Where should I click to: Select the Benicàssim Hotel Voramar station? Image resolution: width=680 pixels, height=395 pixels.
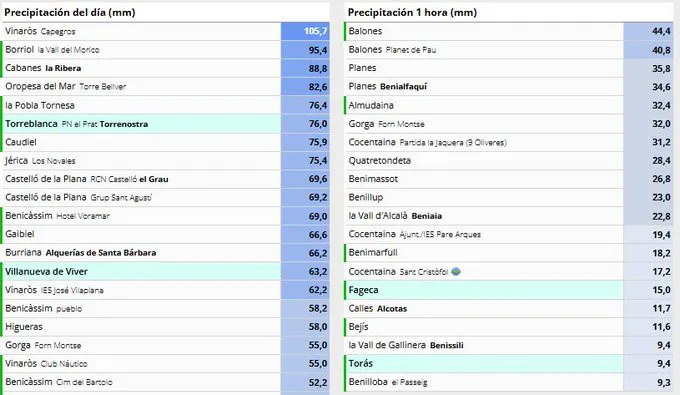(x=166, y=216)
